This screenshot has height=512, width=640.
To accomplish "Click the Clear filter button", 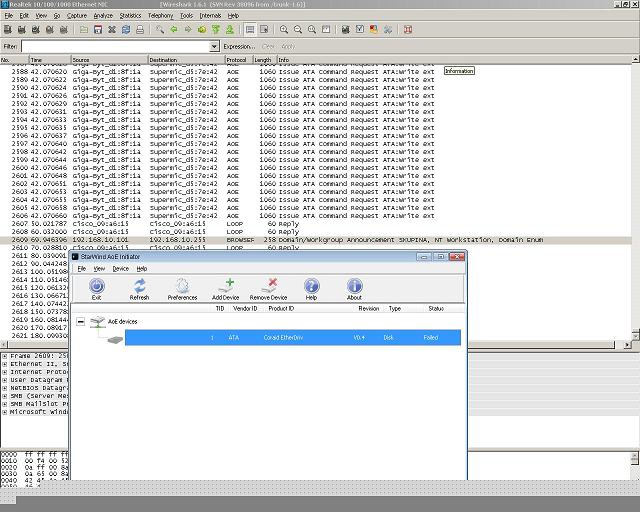I will pyautogui.click(x=268, y=47).
